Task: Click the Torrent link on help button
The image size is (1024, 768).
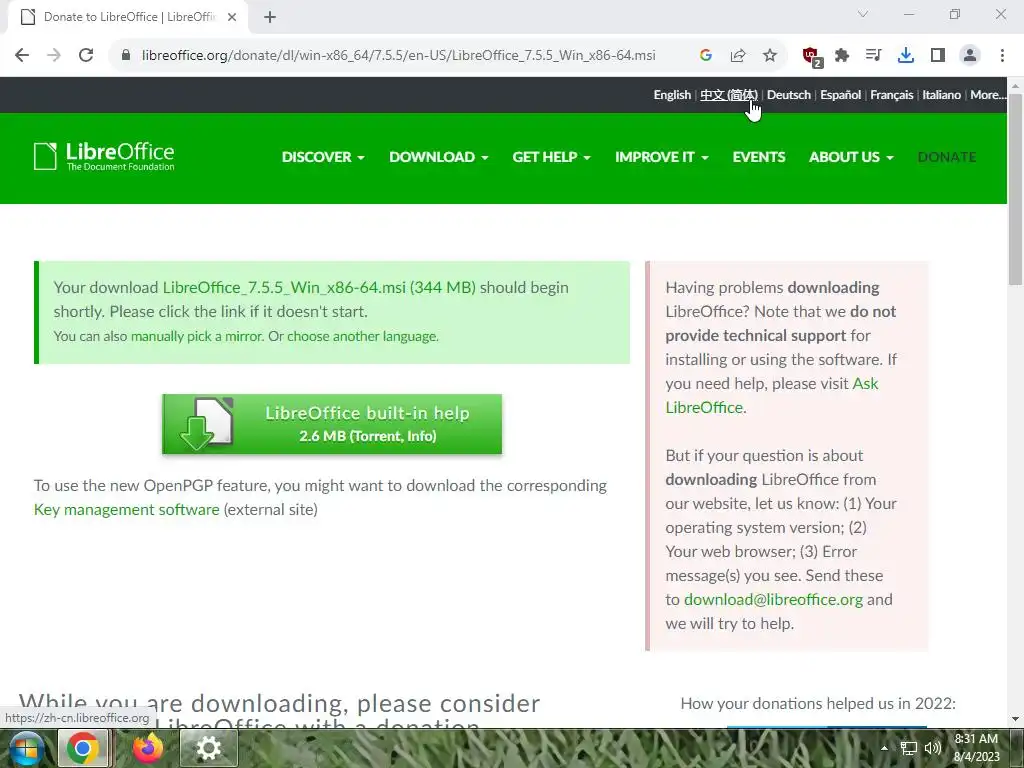Action: pos(377,436)
